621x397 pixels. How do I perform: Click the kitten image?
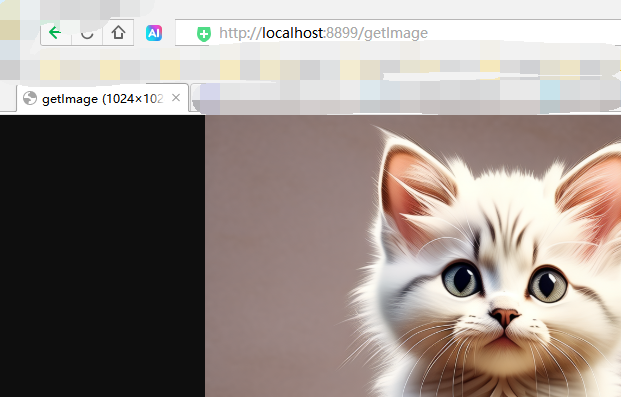[x=413, y=256]
